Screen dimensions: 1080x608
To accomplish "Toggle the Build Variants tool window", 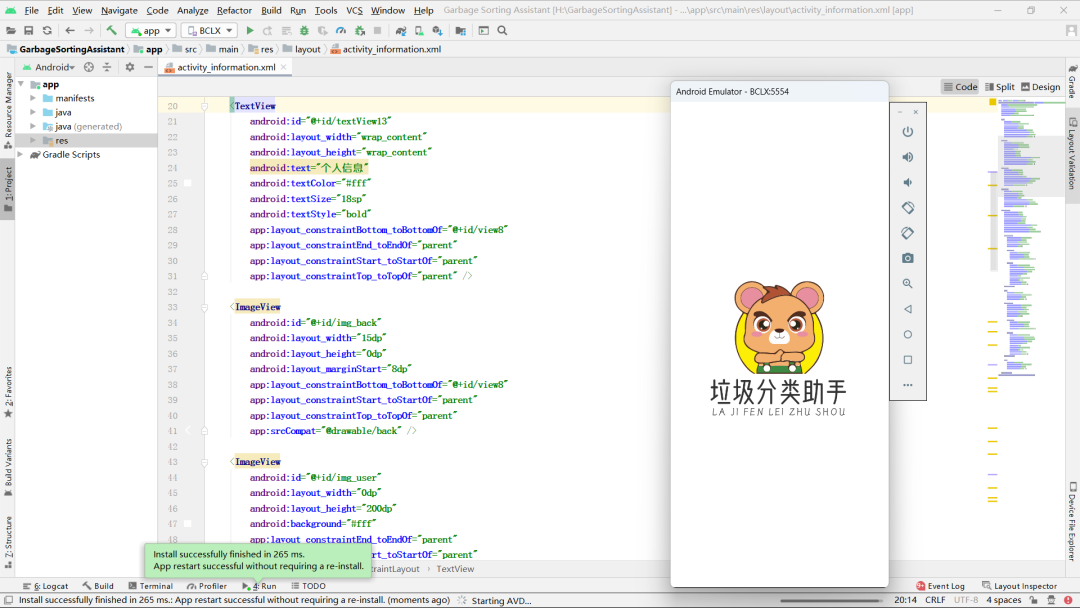I will click(x=8, y=467).
